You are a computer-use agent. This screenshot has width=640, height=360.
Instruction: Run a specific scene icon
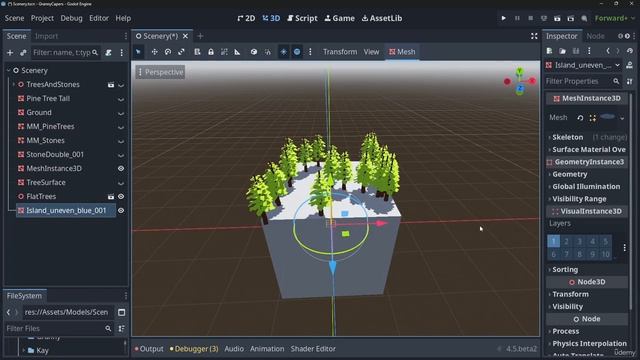pyautogui.click(x=571, y=18)
